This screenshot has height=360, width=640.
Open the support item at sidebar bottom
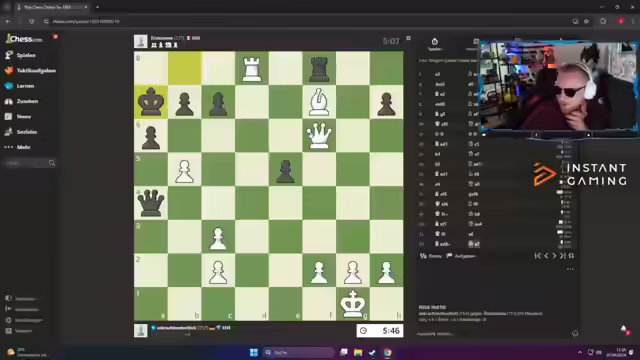coord(18,331)
